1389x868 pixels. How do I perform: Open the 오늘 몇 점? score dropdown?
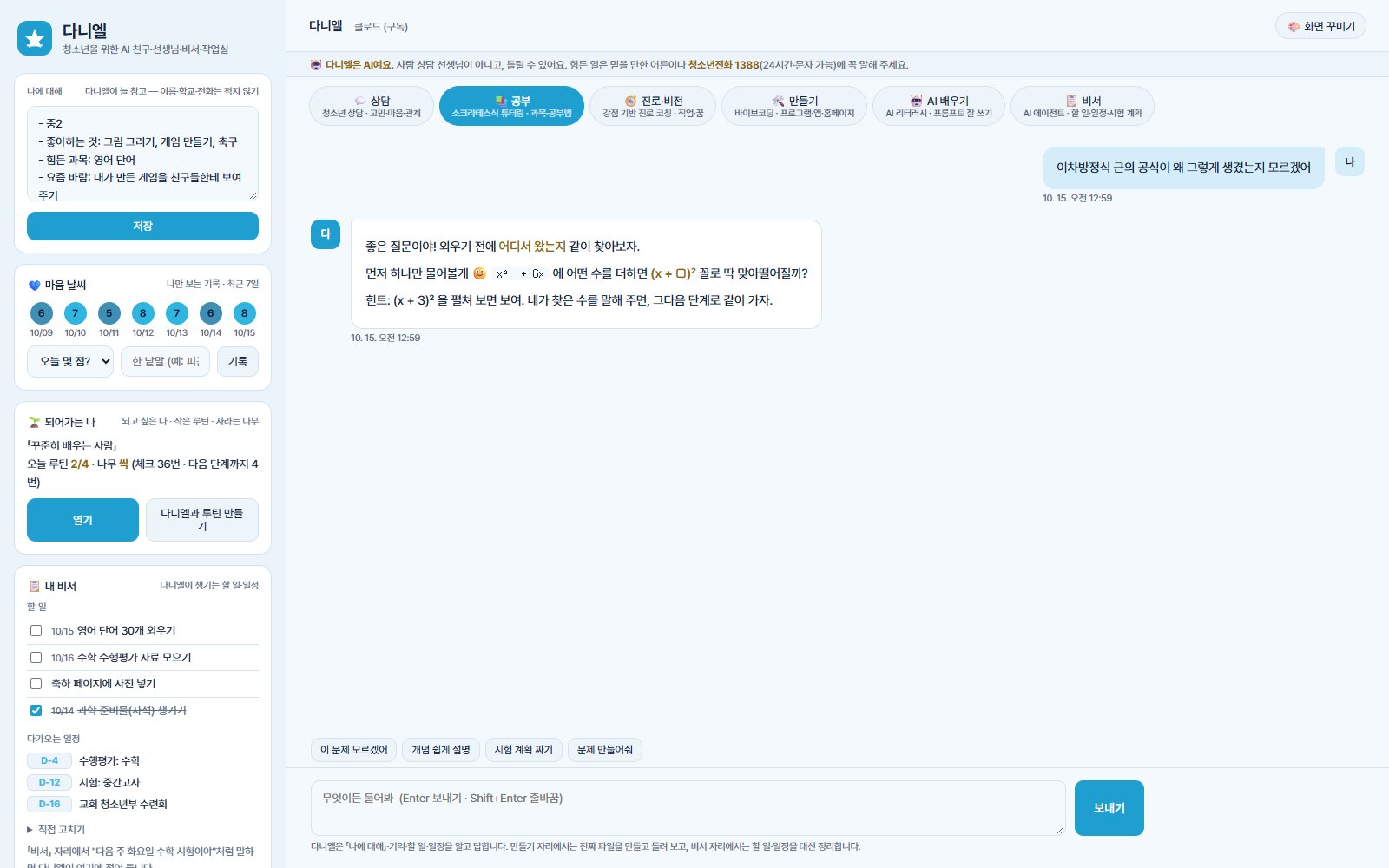click(x=70, y=361)
